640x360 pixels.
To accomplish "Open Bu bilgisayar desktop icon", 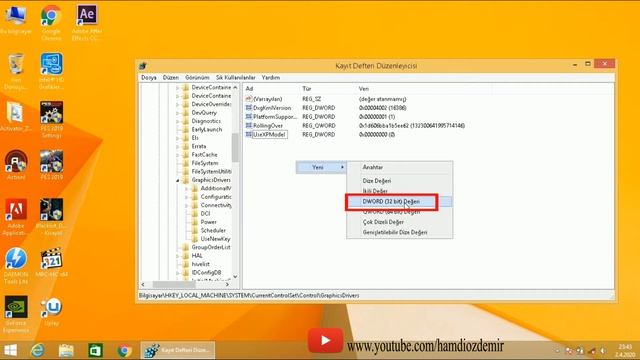I will click(x=16, y=19).
